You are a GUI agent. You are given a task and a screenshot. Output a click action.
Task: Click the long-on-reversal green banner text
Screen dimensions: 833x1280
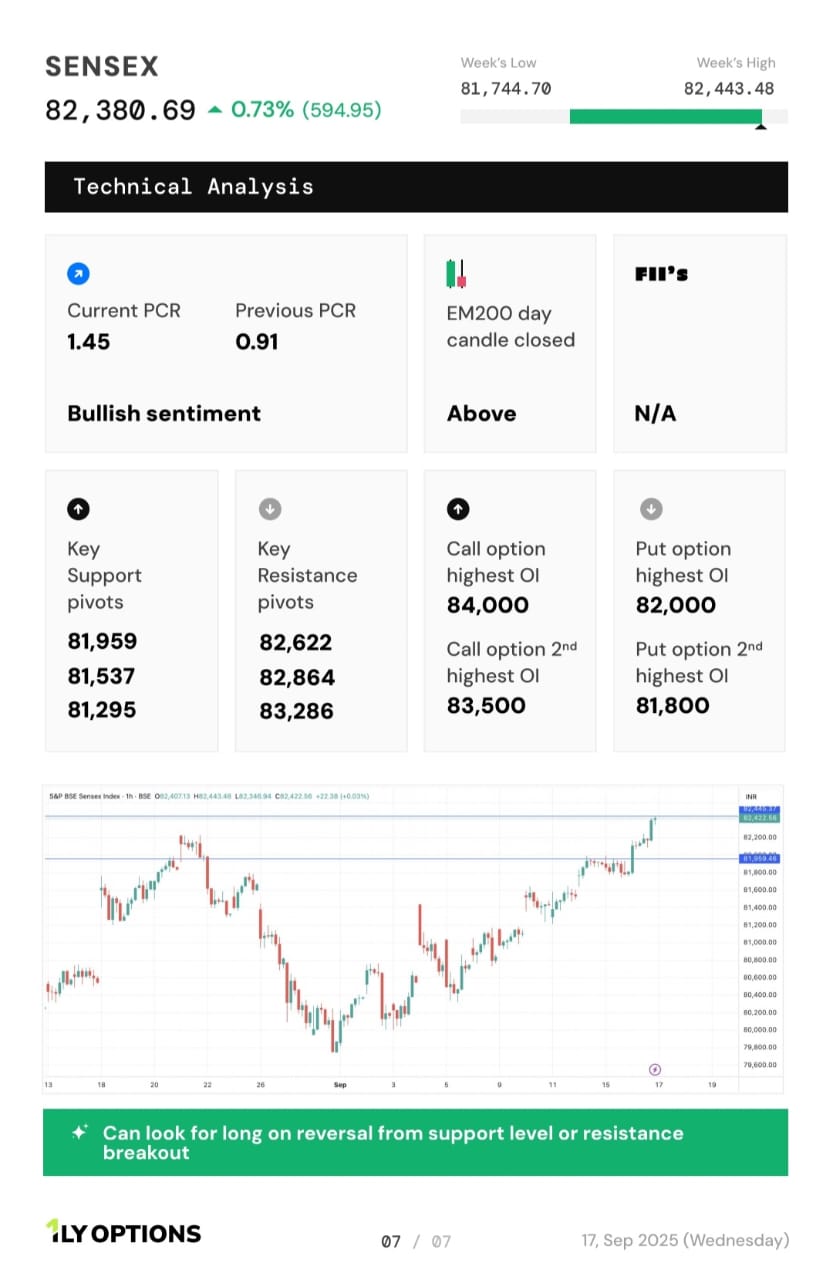[x=393, y=1142]
